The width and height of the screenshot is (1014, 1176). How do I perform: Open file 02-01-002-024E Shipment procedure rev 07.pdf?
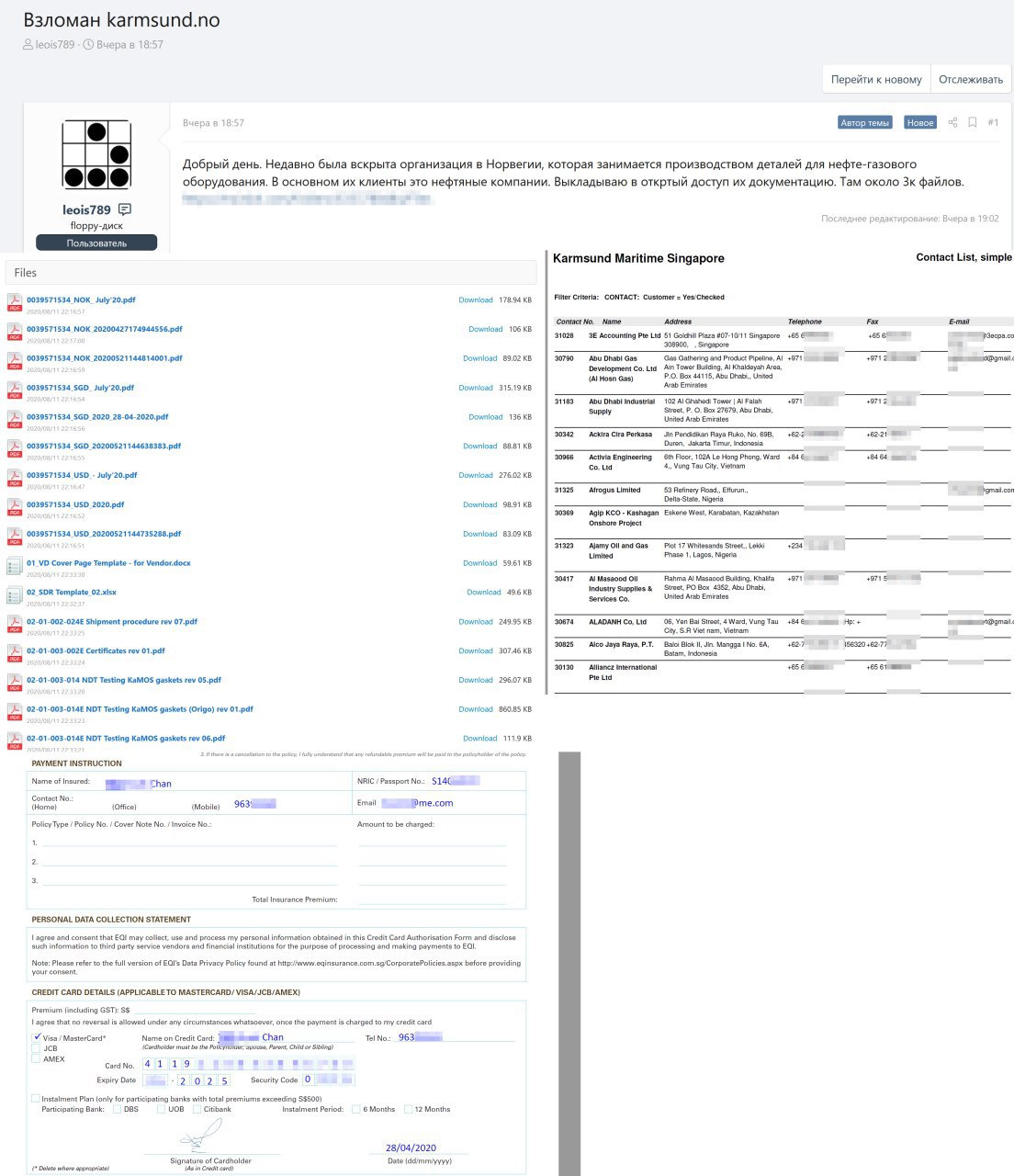112,622
